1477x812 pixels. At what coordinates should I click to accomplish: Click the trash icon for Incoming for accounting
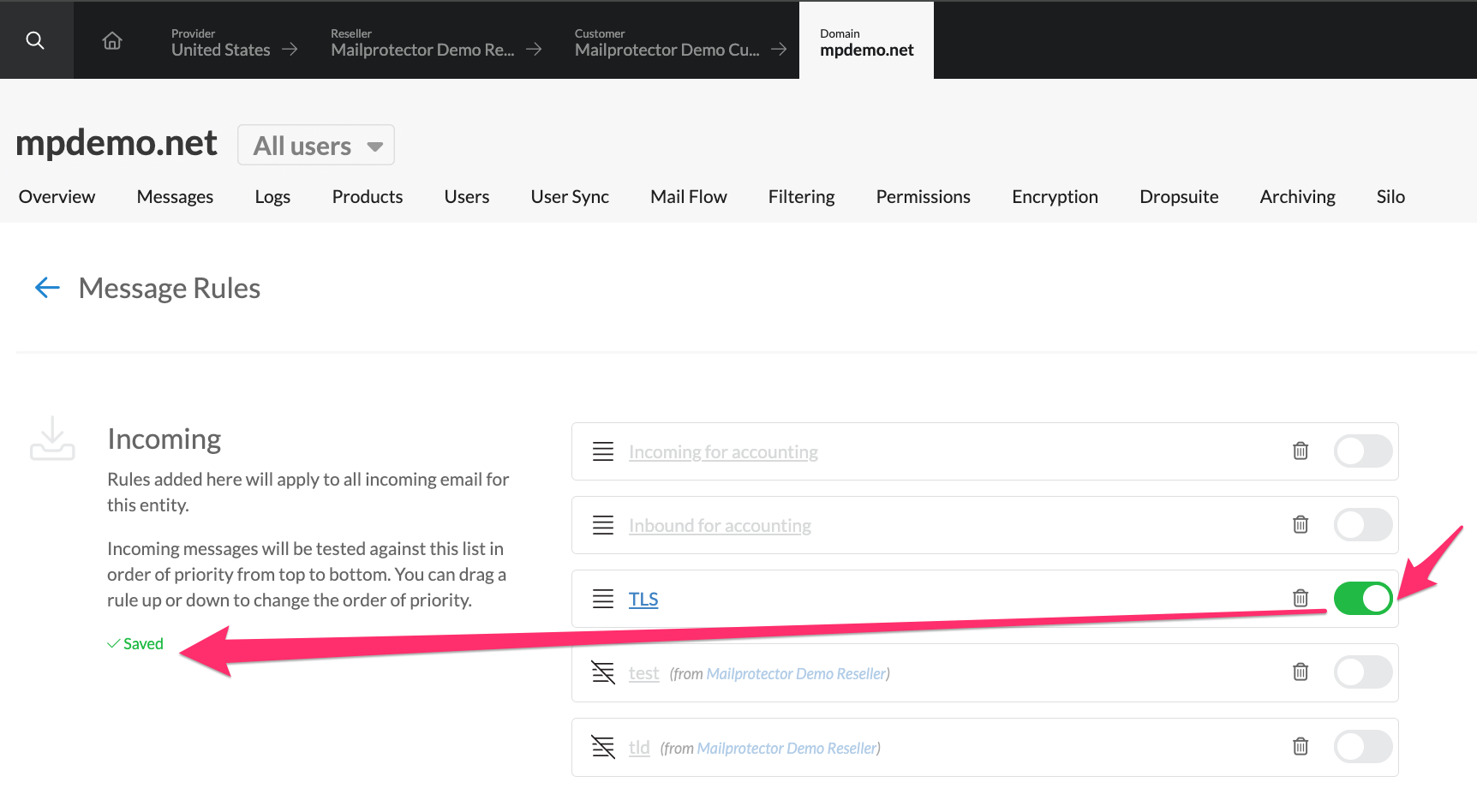tap(1301, 451)
